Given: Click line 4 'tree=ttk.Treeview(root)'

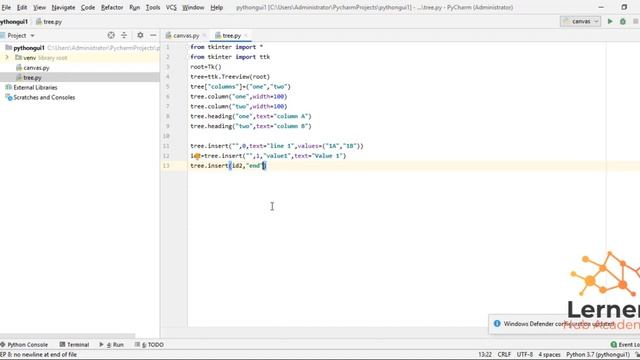Looking at the screenshot, I should (230, 77).
